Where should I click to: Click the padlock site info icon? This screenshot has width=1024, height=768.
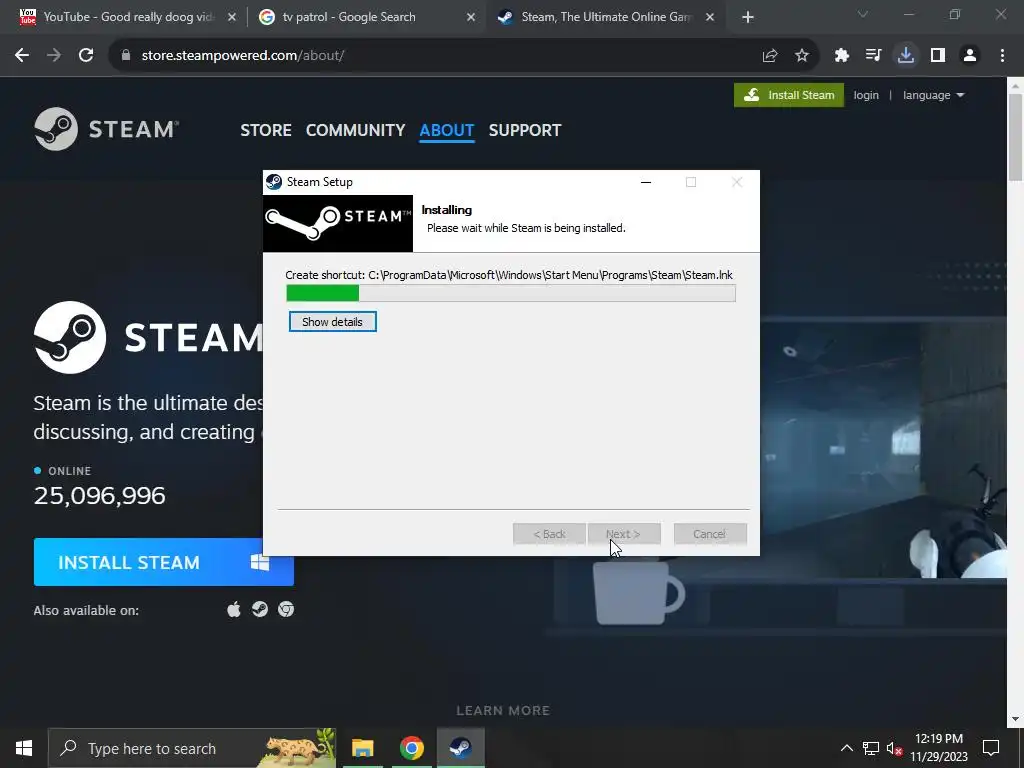pyautogui.click(x=126, y=56)
